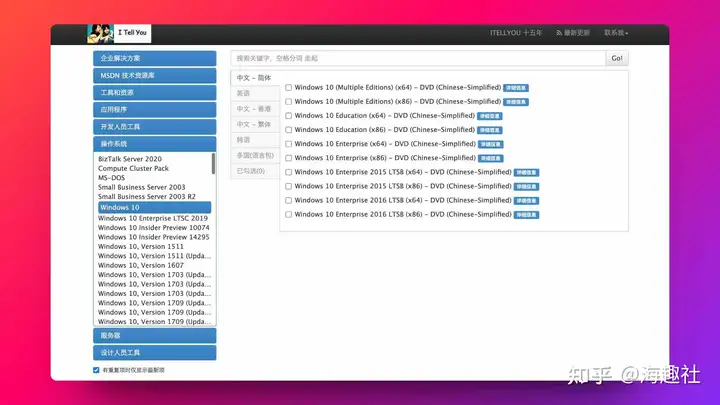
Task: Click 详细信息 badge for Multiple Editions x64
Action: pyautogui.click(x=516, y=88)
